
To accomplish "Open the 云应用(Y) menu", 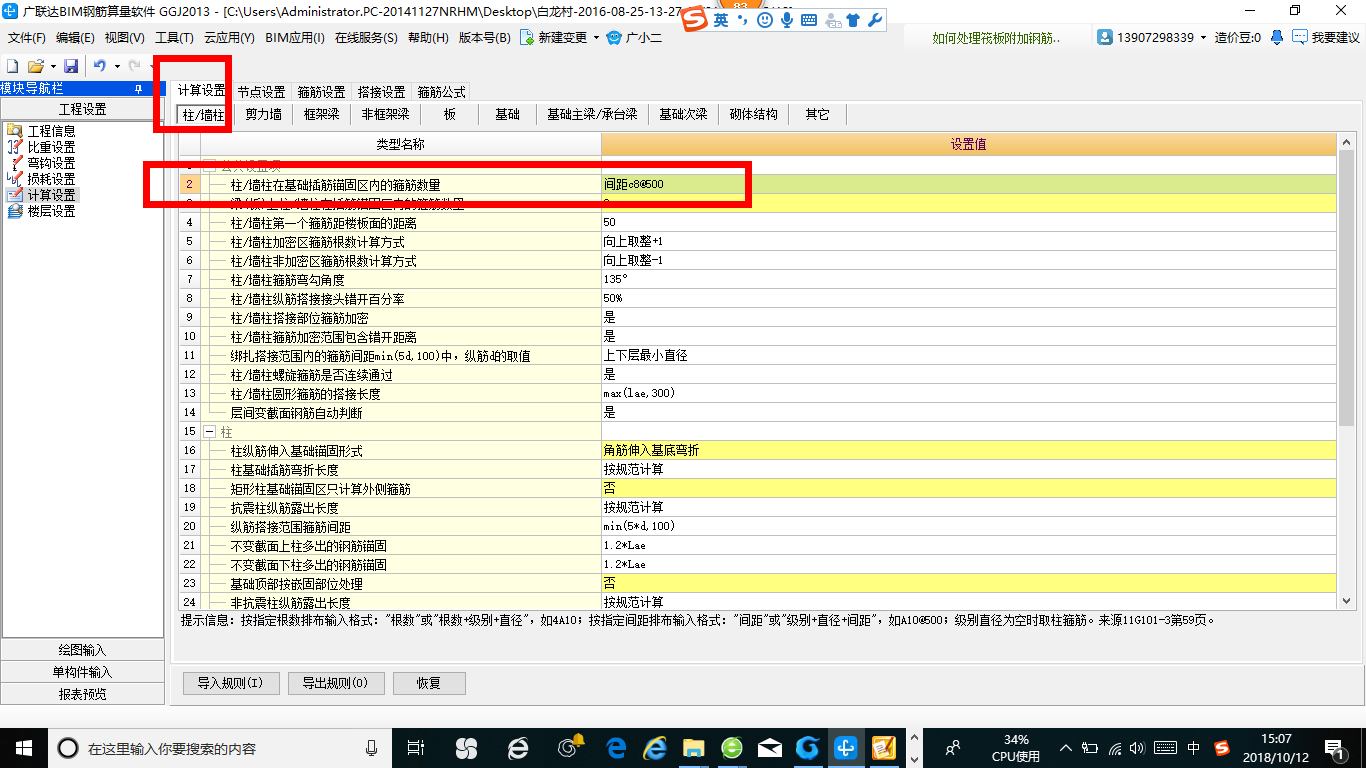I will [229, 38].
